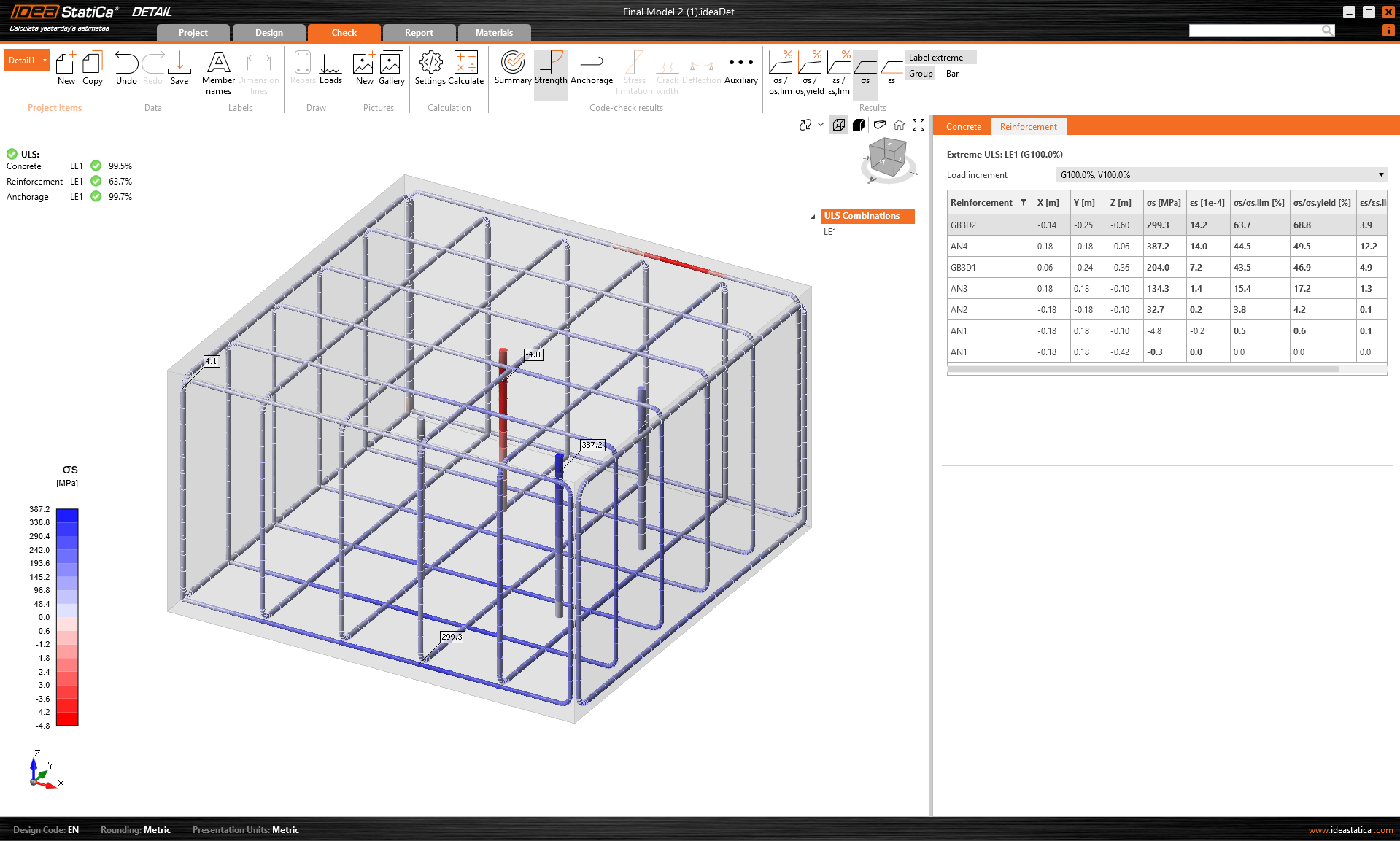
Task: Switch to the Report tab
Action: pos(419,33)
